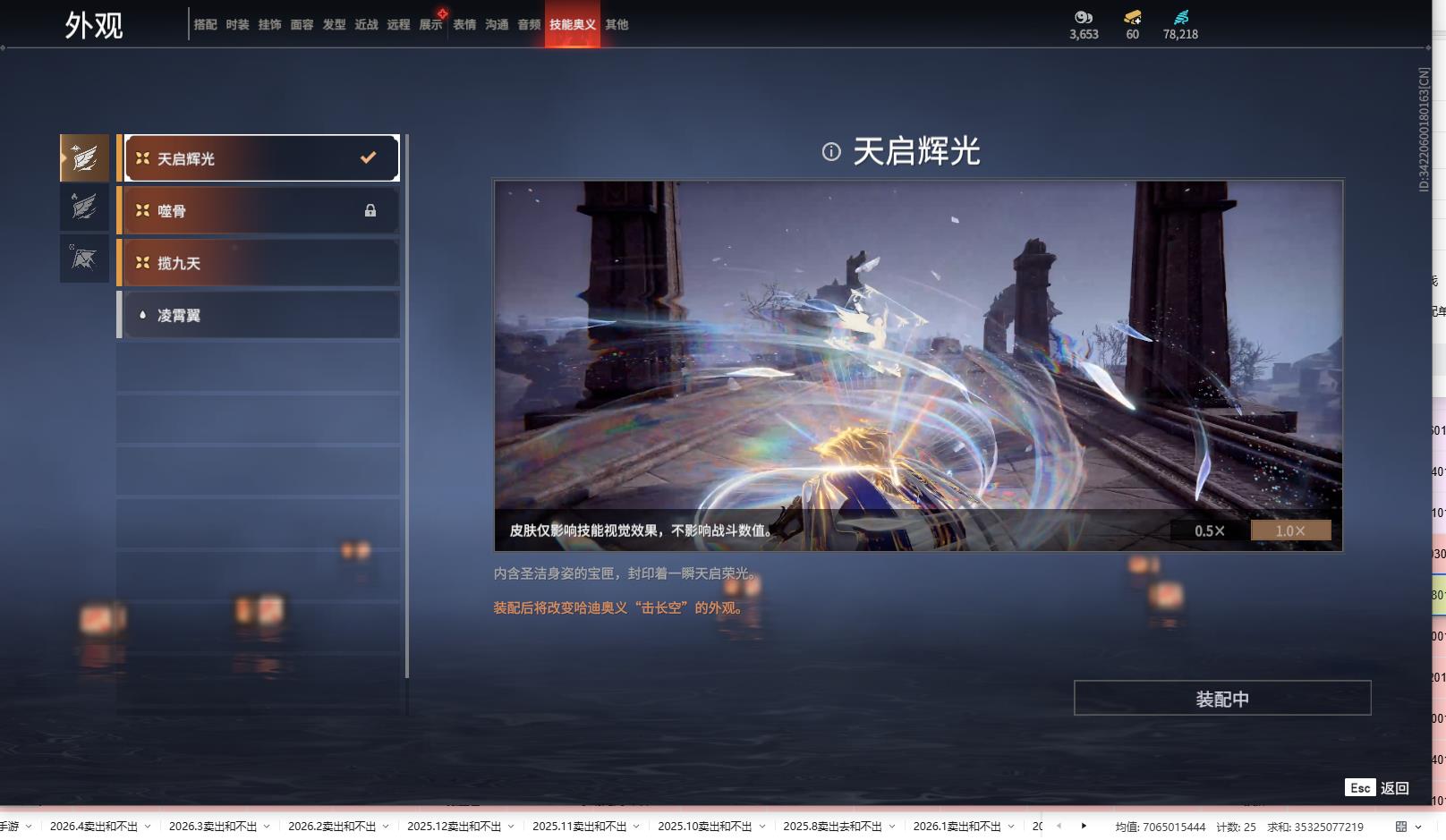Click the 装配中 button
Image resolution: width=1446 pixels, height=840 pixels.
tap(1221, 699)
